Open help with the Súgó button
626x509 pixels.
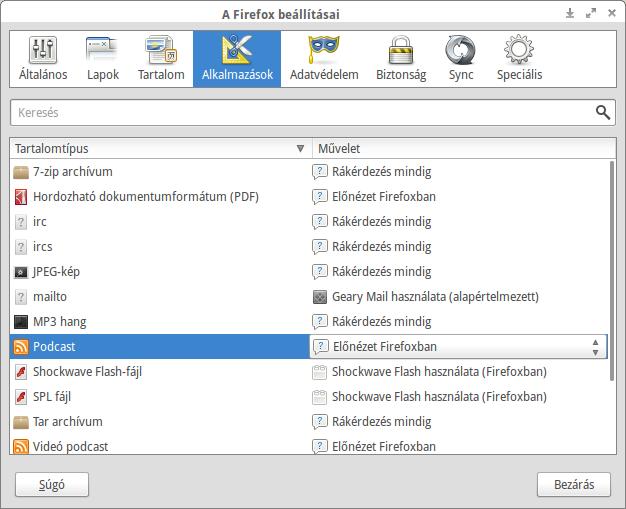point(52,485)
